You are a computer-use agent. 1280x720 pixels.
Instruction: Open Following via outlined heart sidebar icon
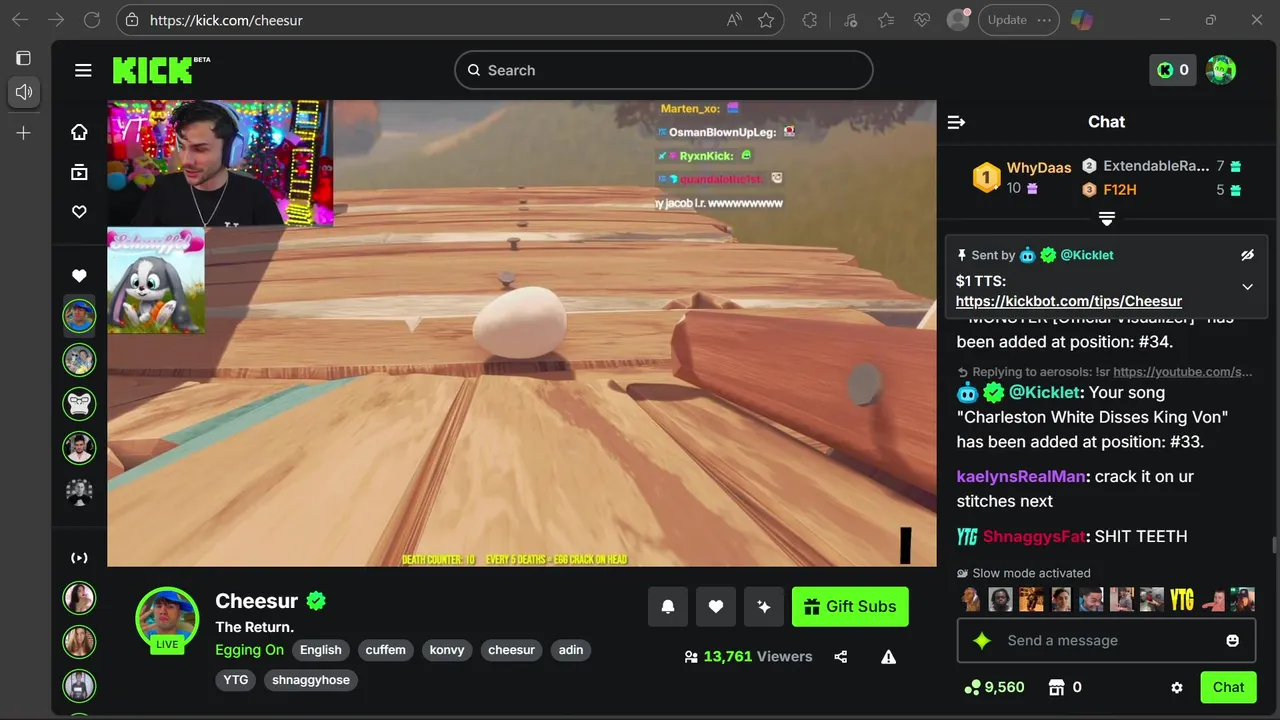[x=79, y=212]
